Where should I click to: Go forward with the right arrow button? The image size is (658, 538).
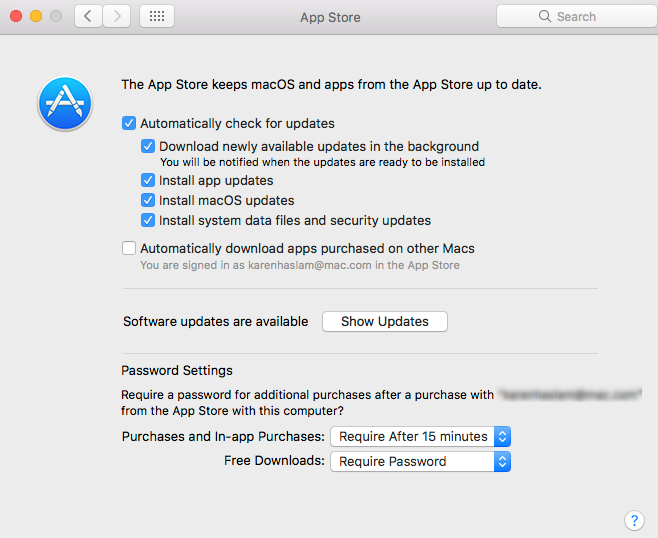(x=117, y=16)
